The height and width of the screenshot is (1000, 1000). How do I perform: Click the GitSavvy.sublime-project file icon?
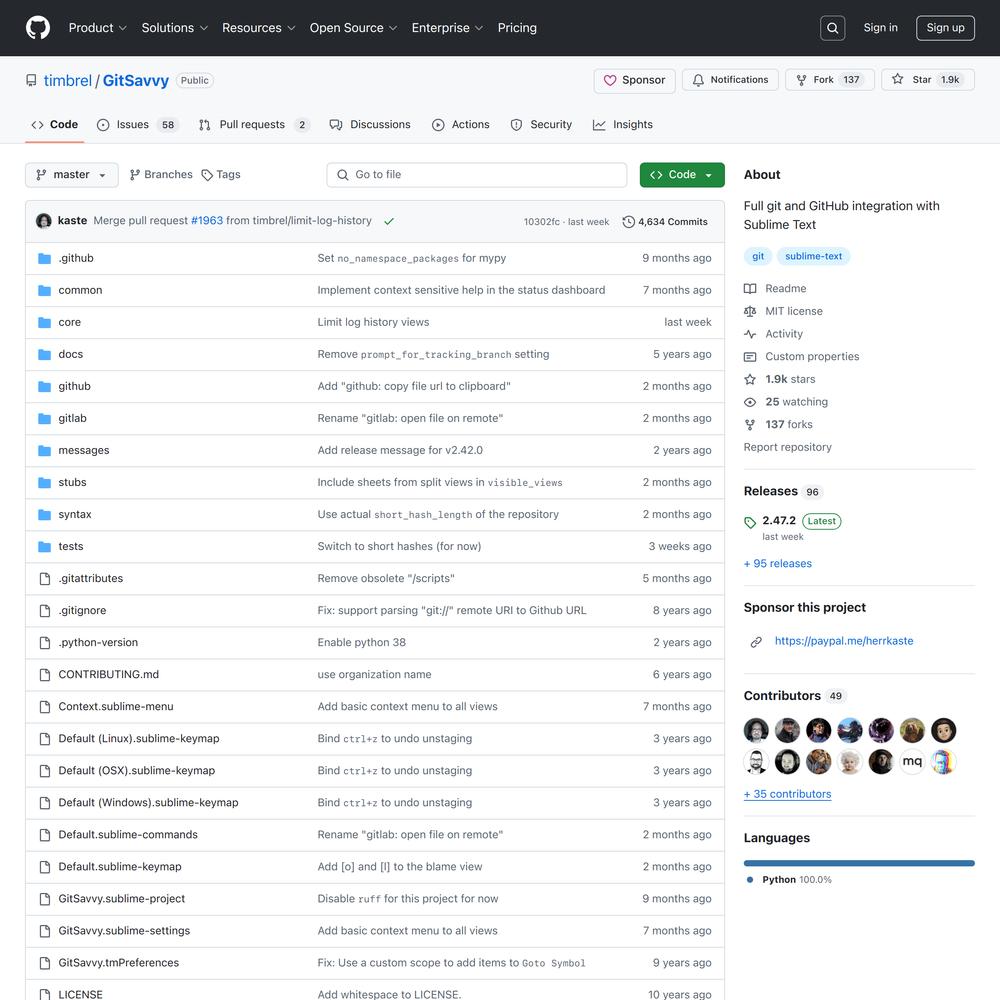[45, 899]
